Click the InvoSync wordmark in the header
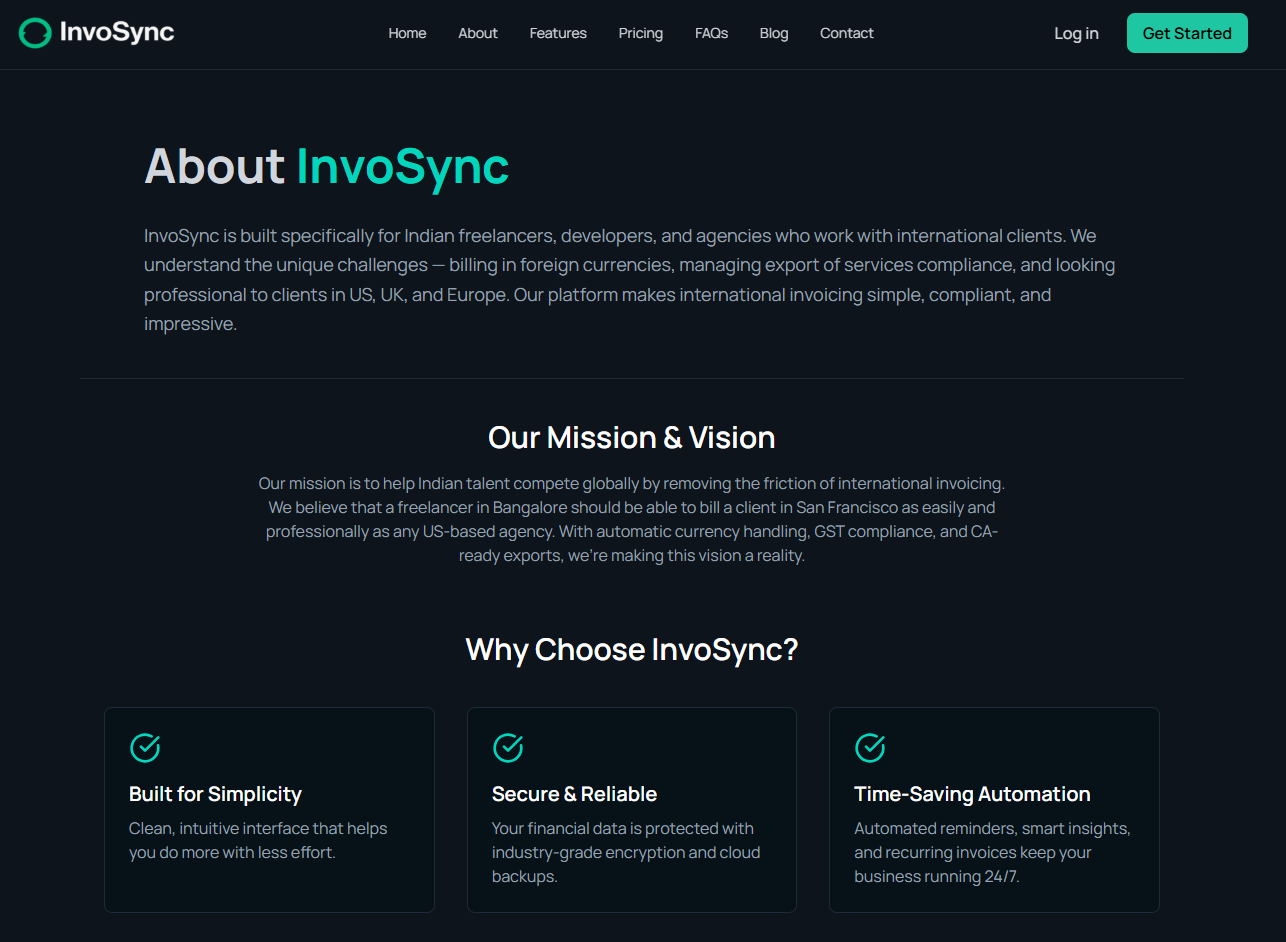 pos(117,32)
